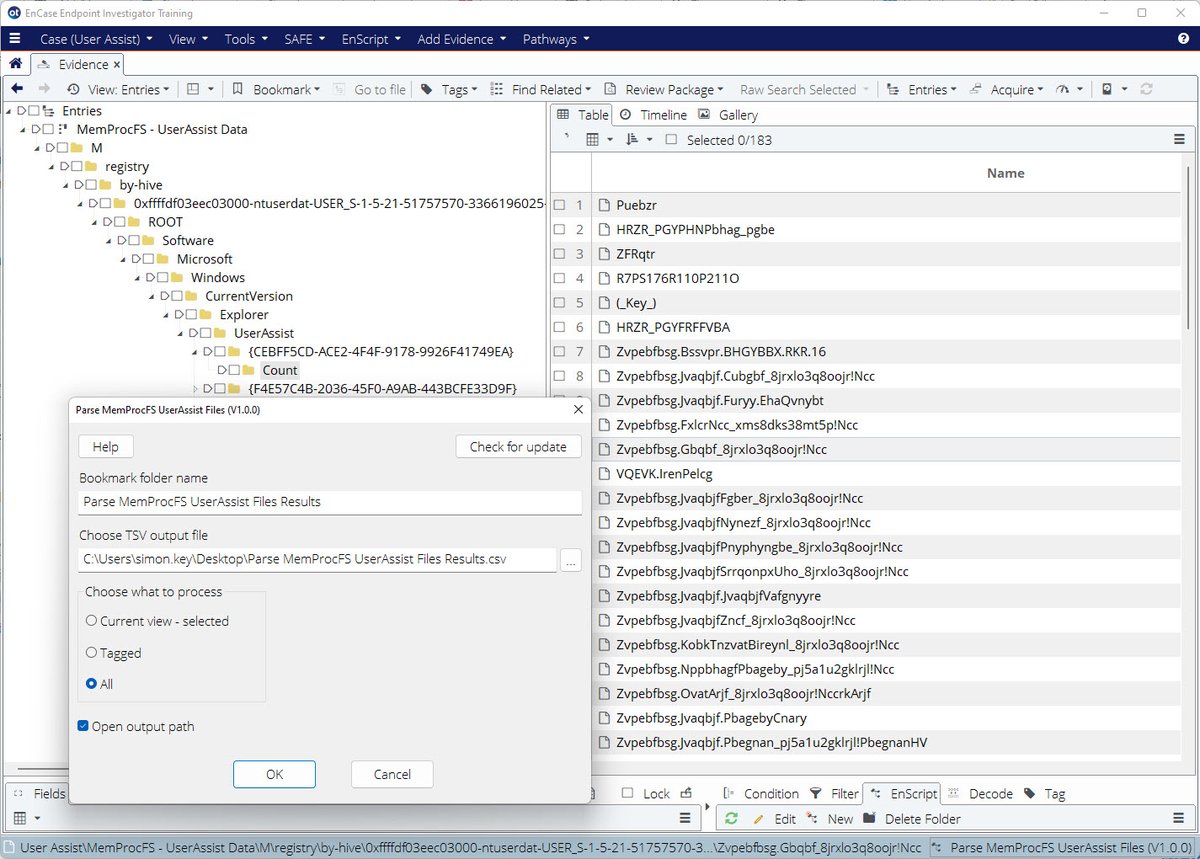
Task: Open the Pathways menu
Action: [x=556, y=39]
